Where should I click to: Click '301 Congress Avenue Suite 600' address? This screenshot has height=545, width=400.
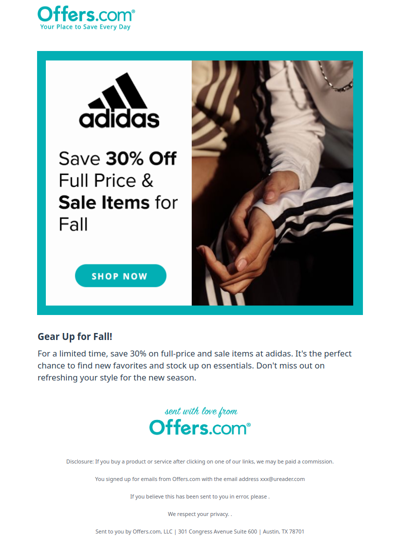(x=218, y=531)
